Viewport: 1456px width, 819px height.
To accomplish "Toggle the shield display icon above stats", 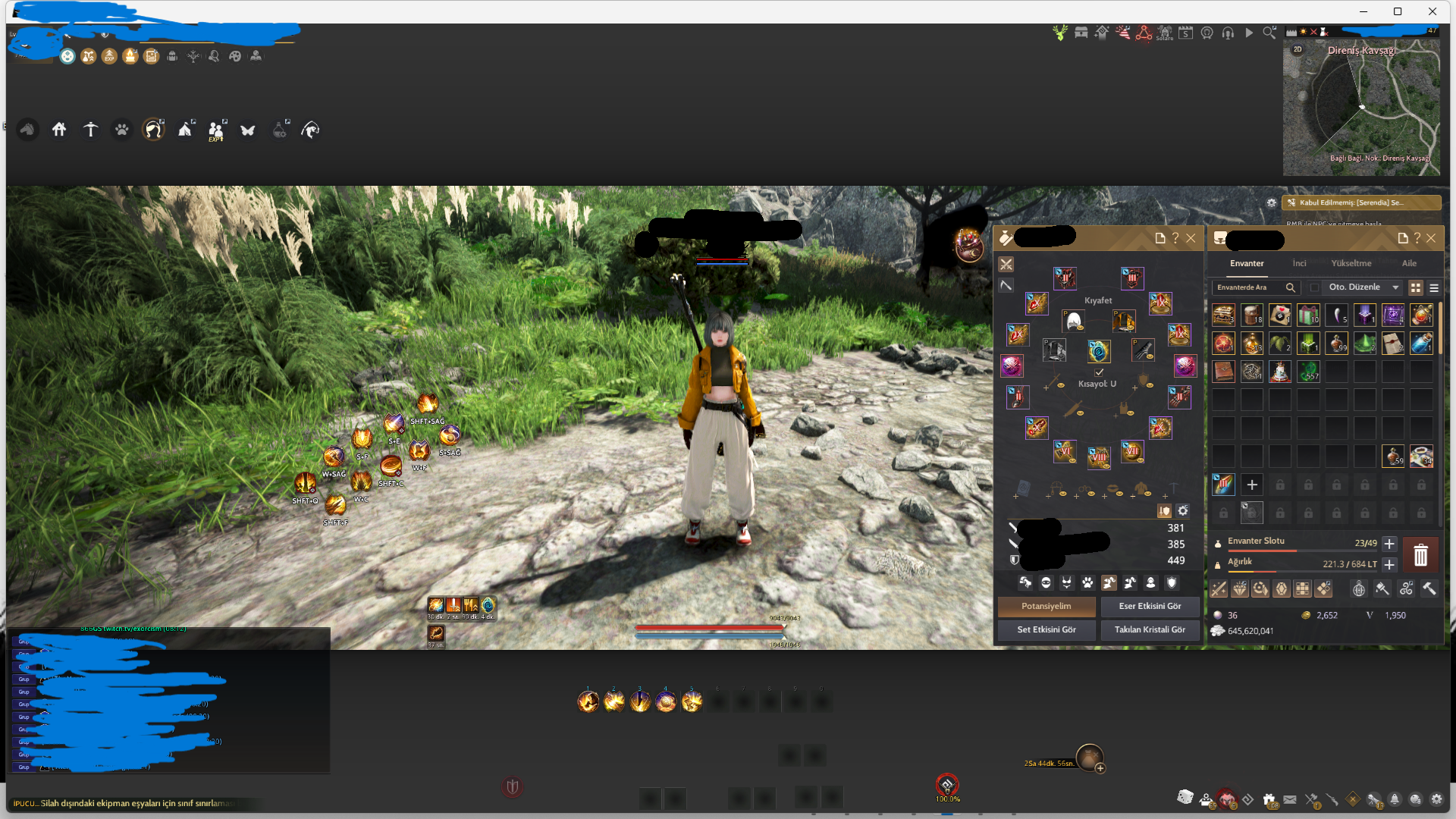I will pyautogui.click(x=1164, y=510).
